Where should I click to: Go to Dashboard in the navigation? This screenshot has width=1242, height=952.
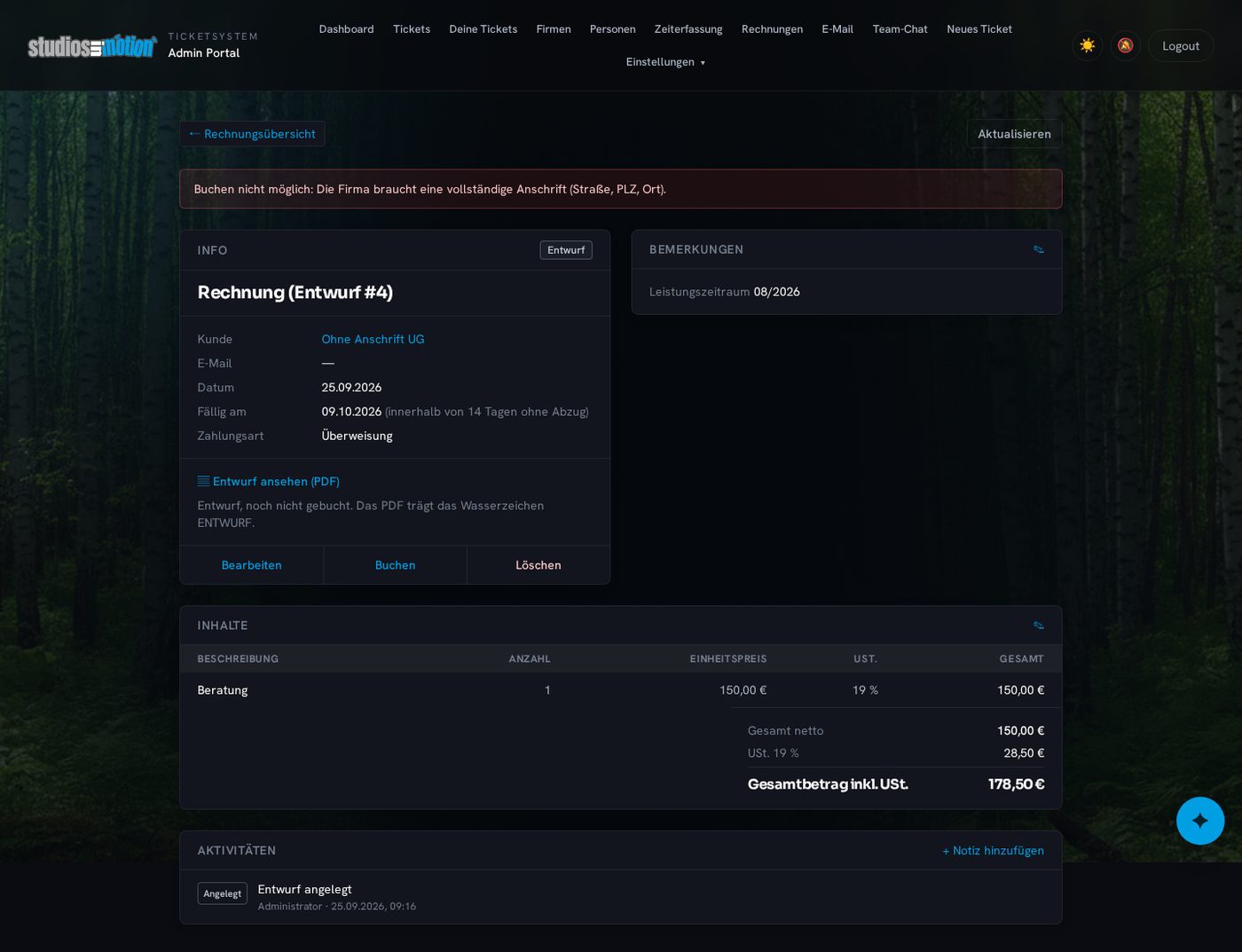(346, 29)
